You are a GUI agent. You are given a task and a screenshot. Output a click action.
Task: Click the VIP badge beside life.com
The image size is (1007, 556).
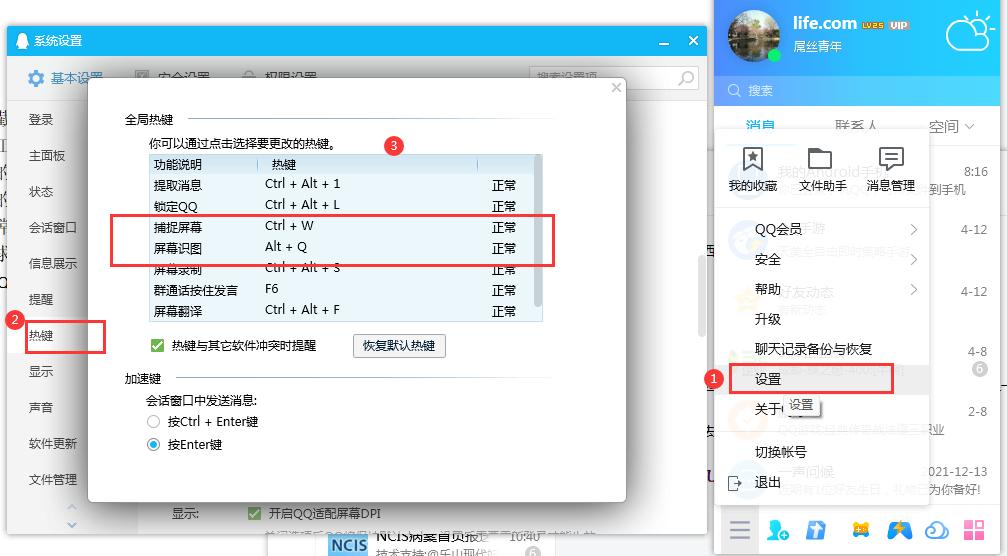click(898, 25)
